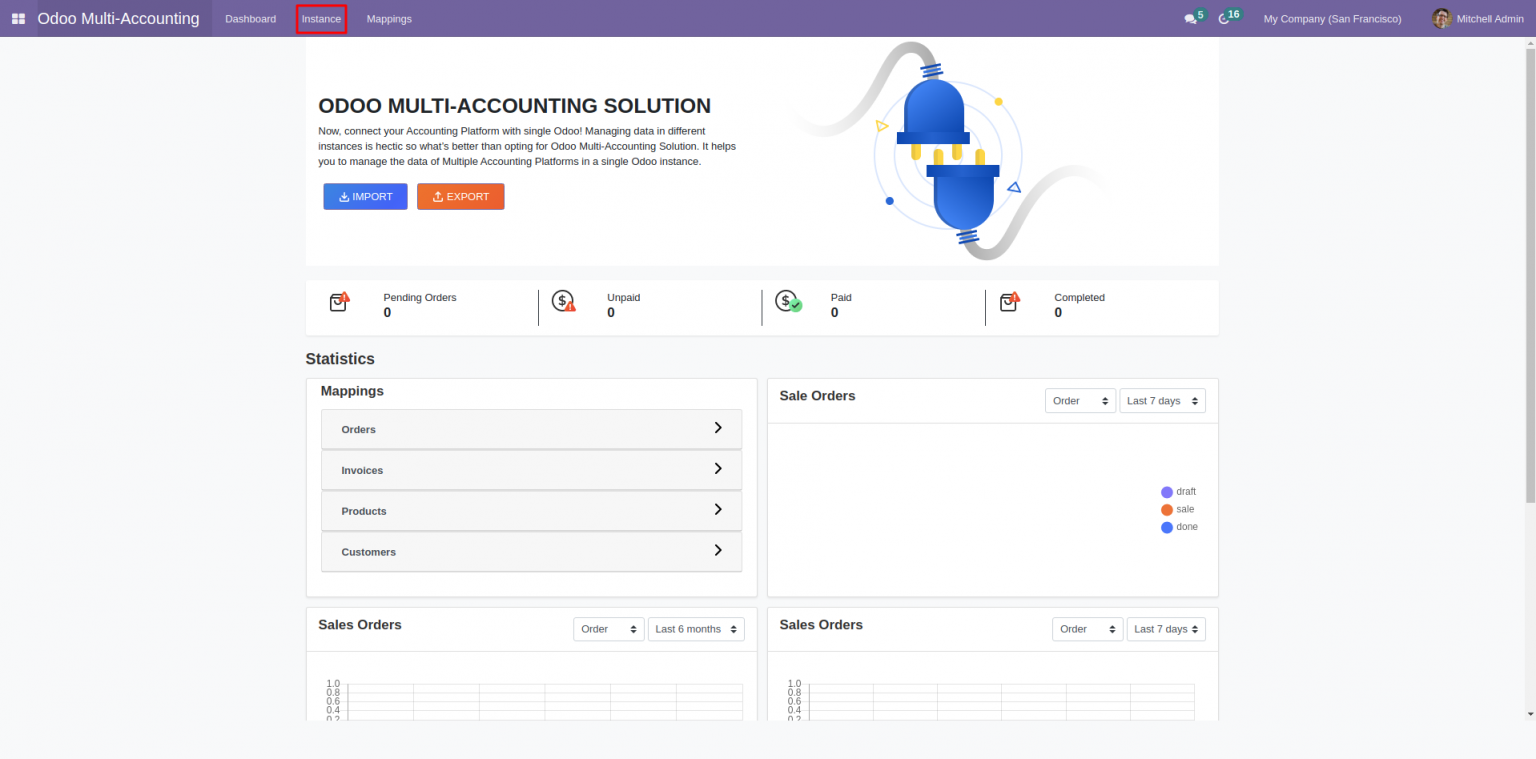Open the Order dropdown in Sale Orders panel
This screenshot has height=759, width=1536.
tap(1080, 401)
